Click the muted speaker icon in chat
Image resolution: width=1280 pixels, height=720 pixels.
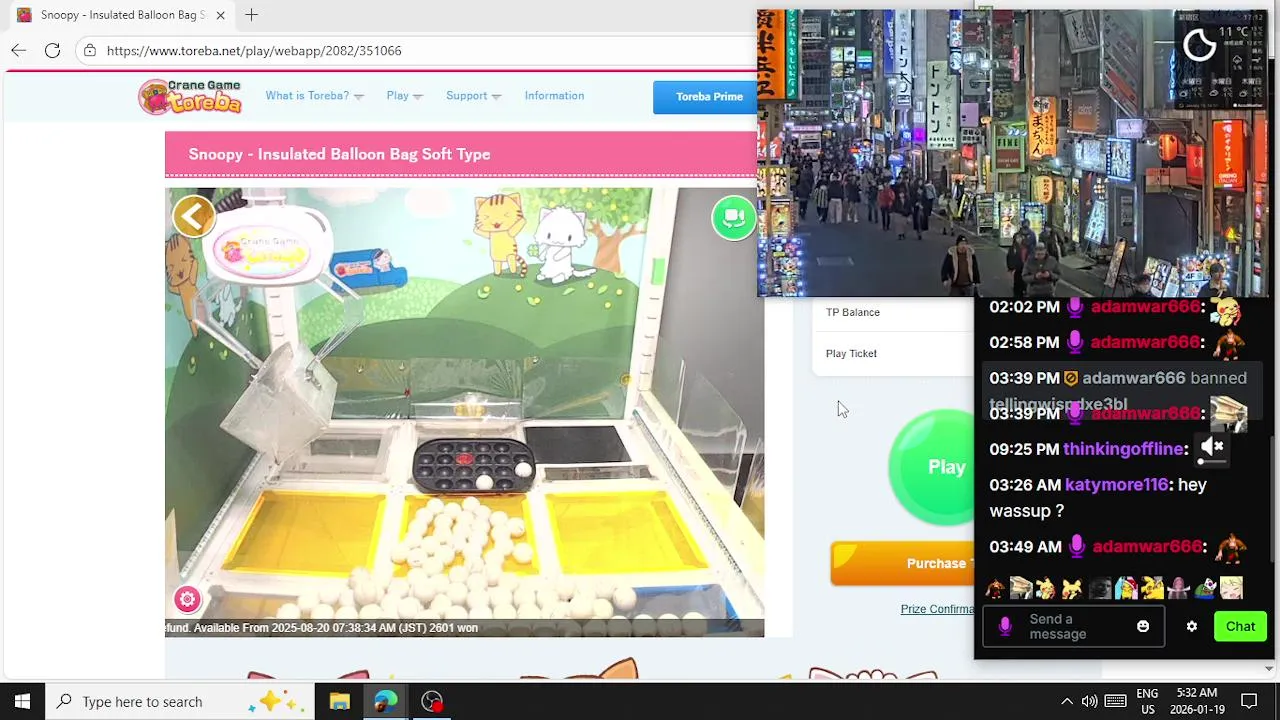pos(1212,447)
